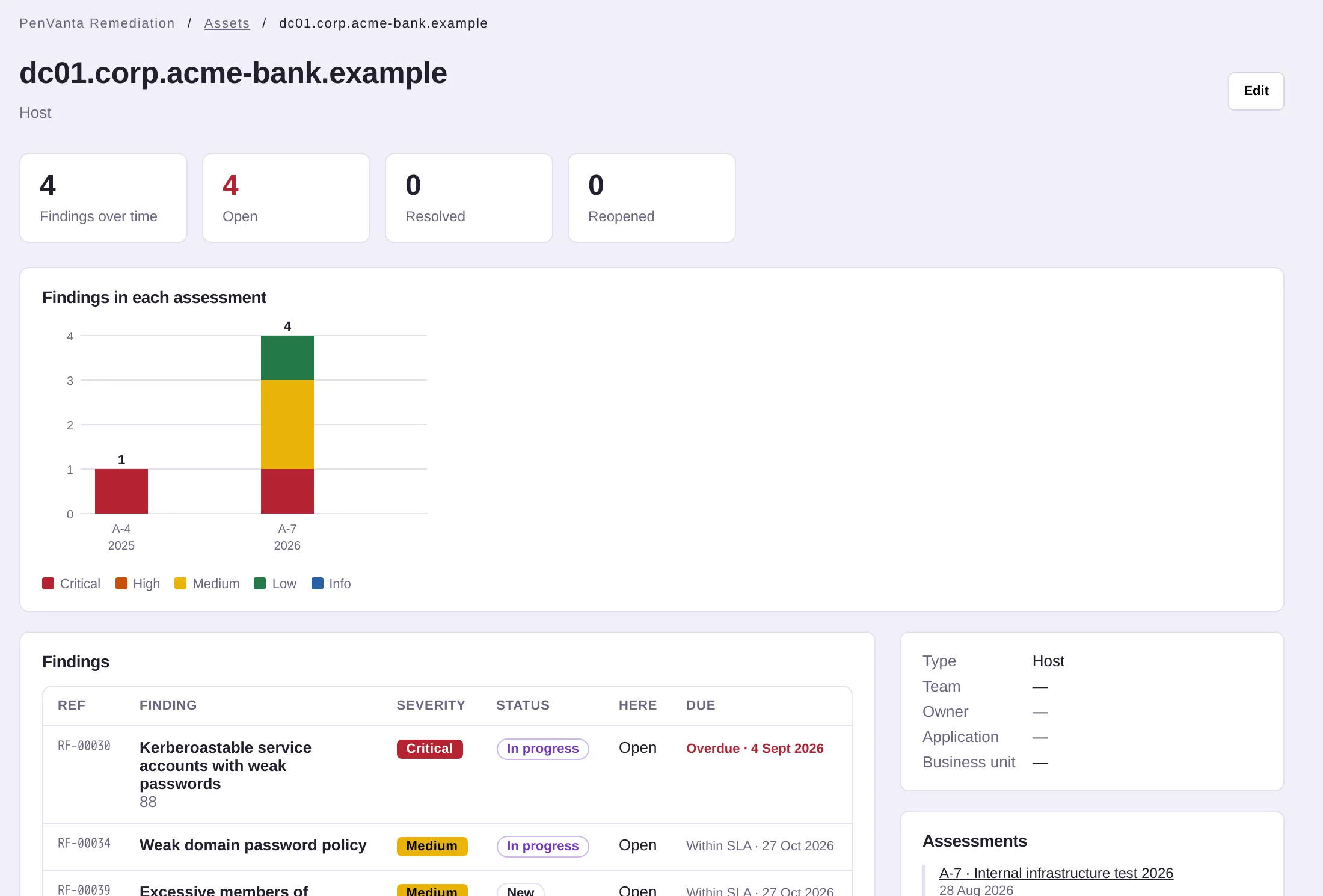Viewport: 1323px width, 896px height.
Task: Click Overdue · 4 Sept 2026 due date
Action: (755, 748)
